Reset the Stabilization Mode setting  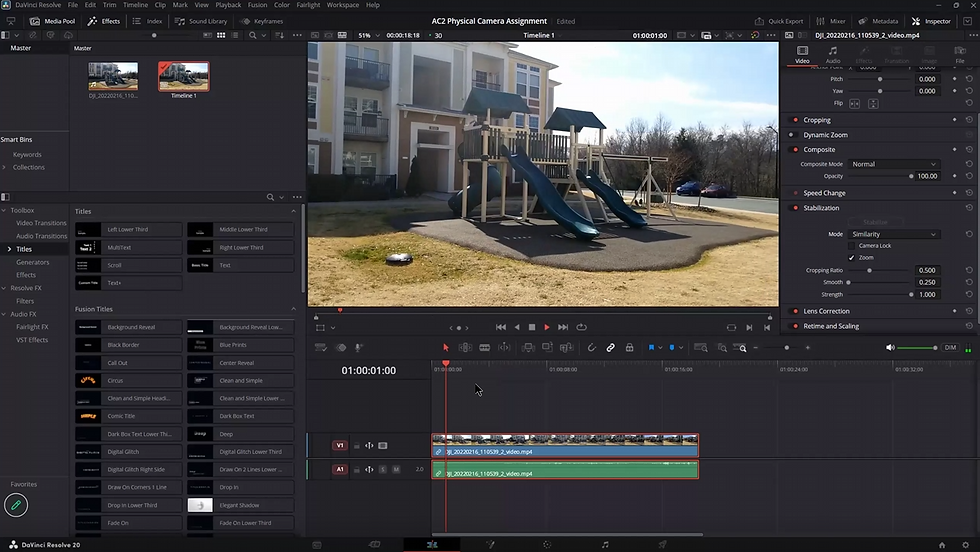coord(969,234)
